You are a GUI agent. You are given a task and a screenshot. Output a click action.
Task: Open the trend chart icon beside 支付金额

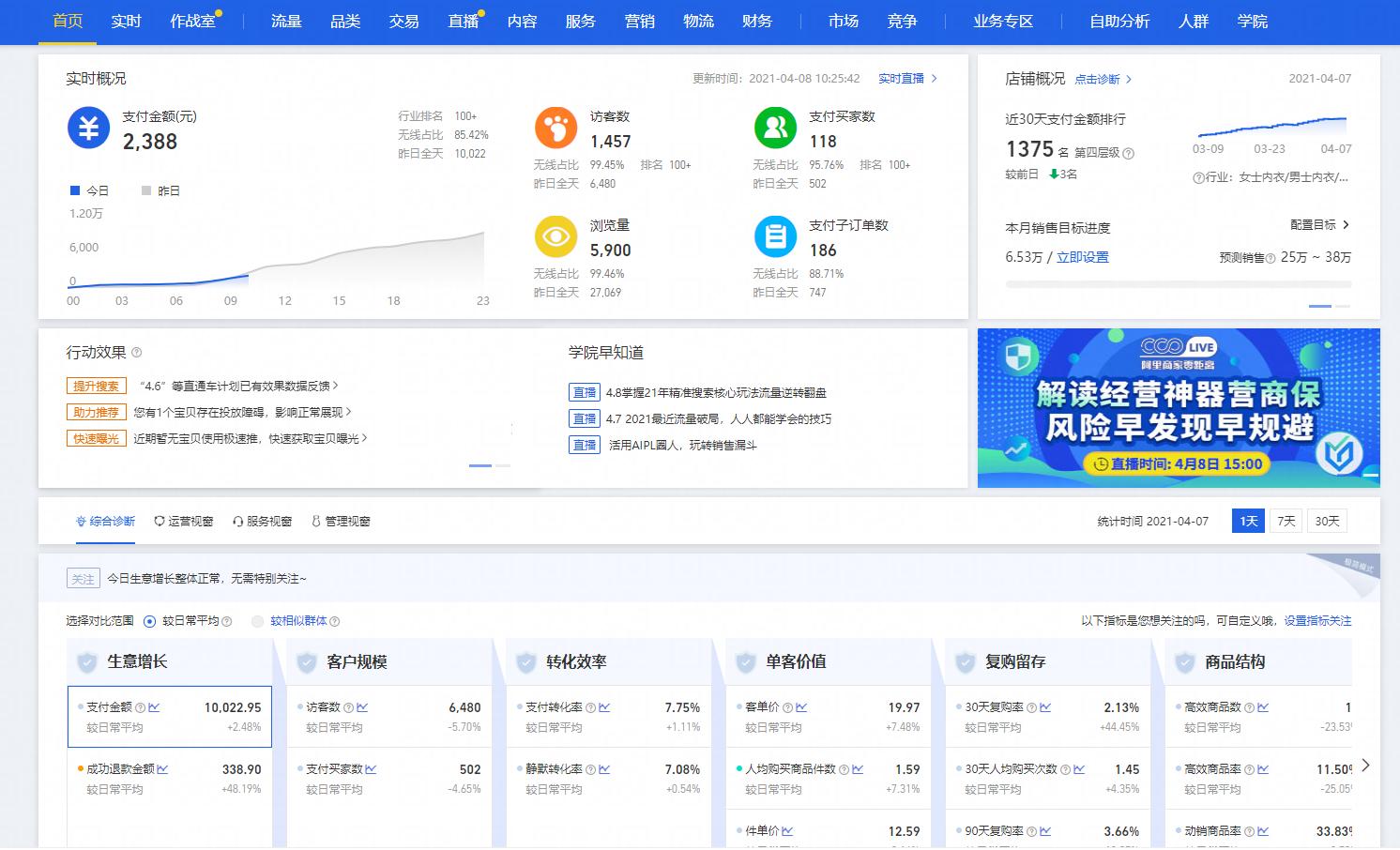point(154,707)
